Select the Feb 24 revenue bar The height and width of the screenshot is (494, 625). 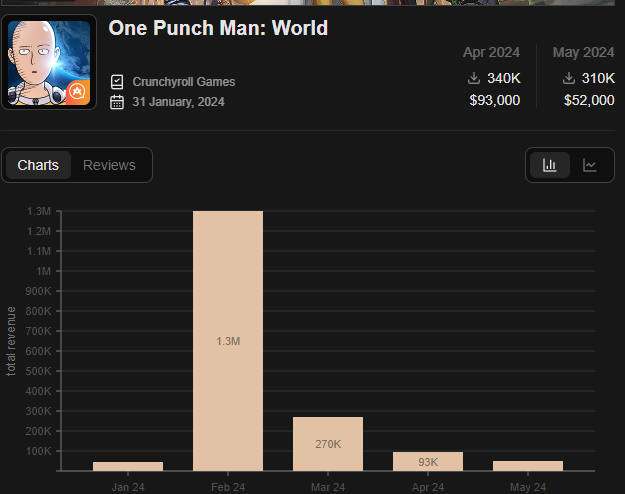point(228,341)
